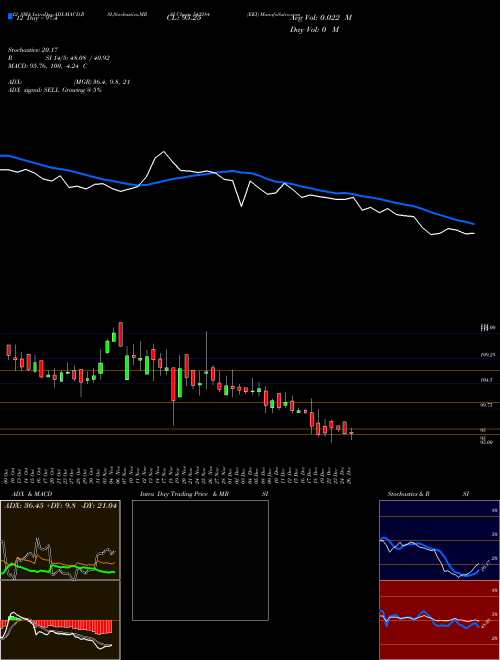This screenshot has width=500, height=660.
Task: Click the blue SMA legend square
Action: click(11, 17)
